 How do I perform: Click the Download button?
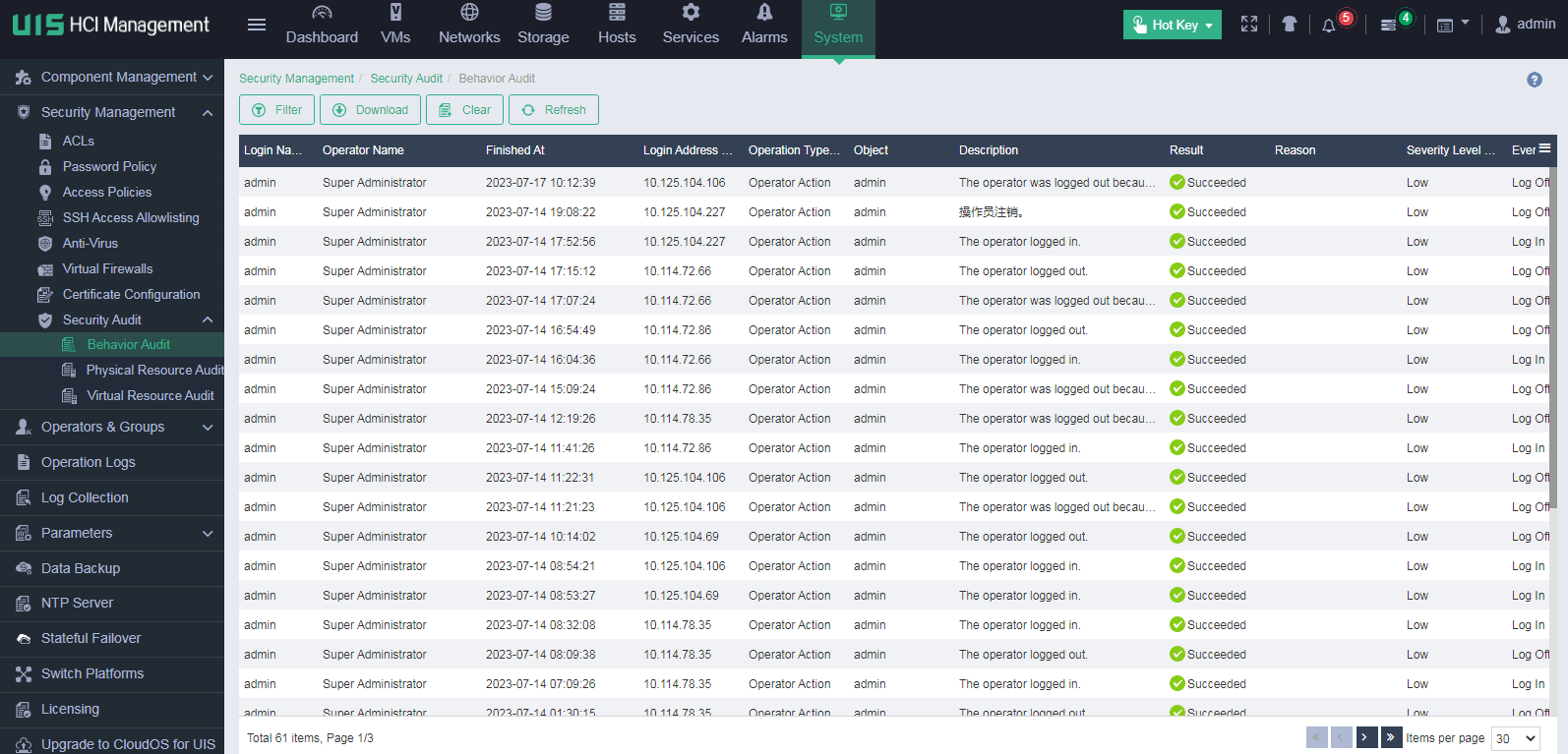(370, 110)
